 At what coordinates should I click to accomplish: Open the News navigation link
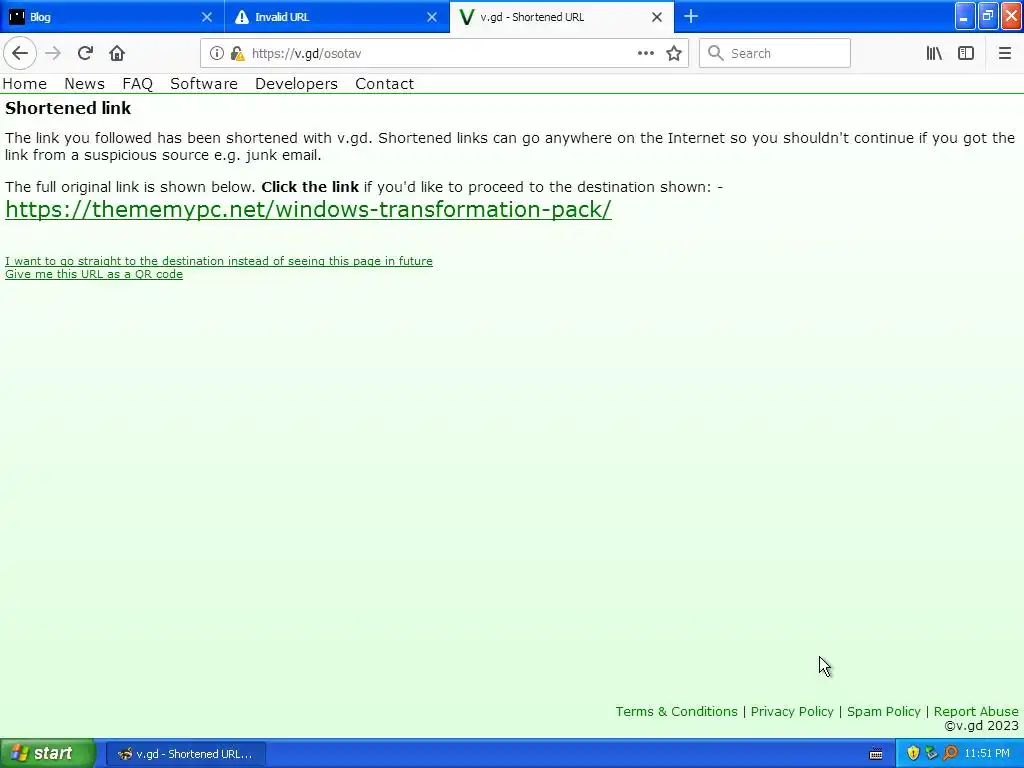coord(84,84)
